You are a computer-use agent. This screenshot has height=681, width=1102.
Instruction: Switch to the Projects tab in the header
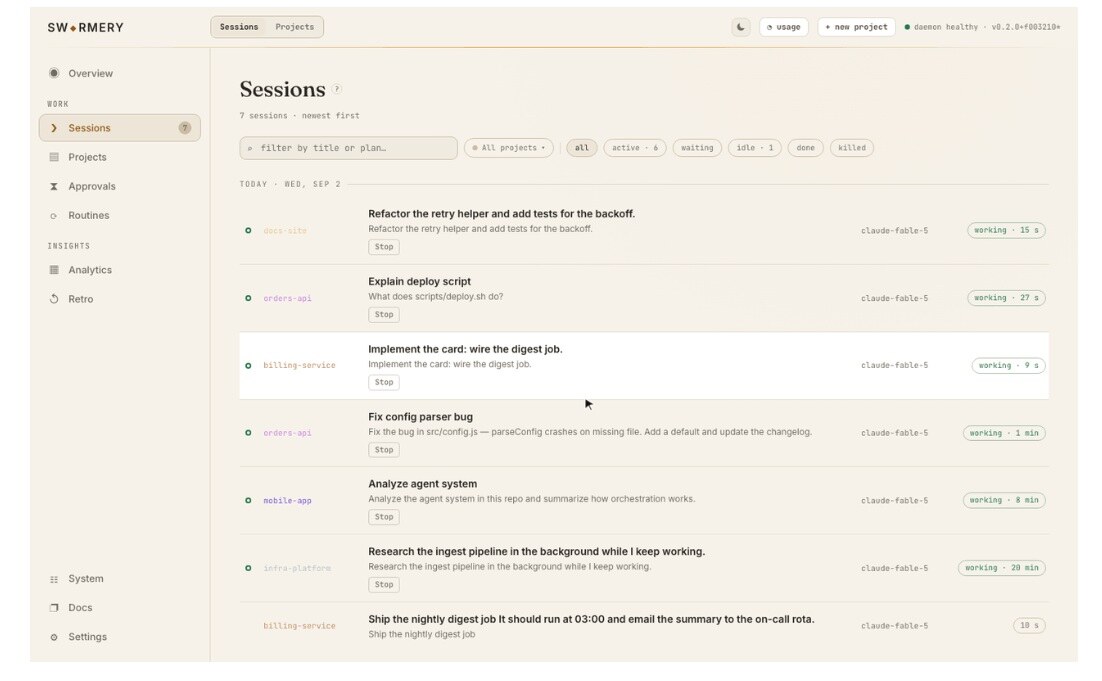(294, 27)
